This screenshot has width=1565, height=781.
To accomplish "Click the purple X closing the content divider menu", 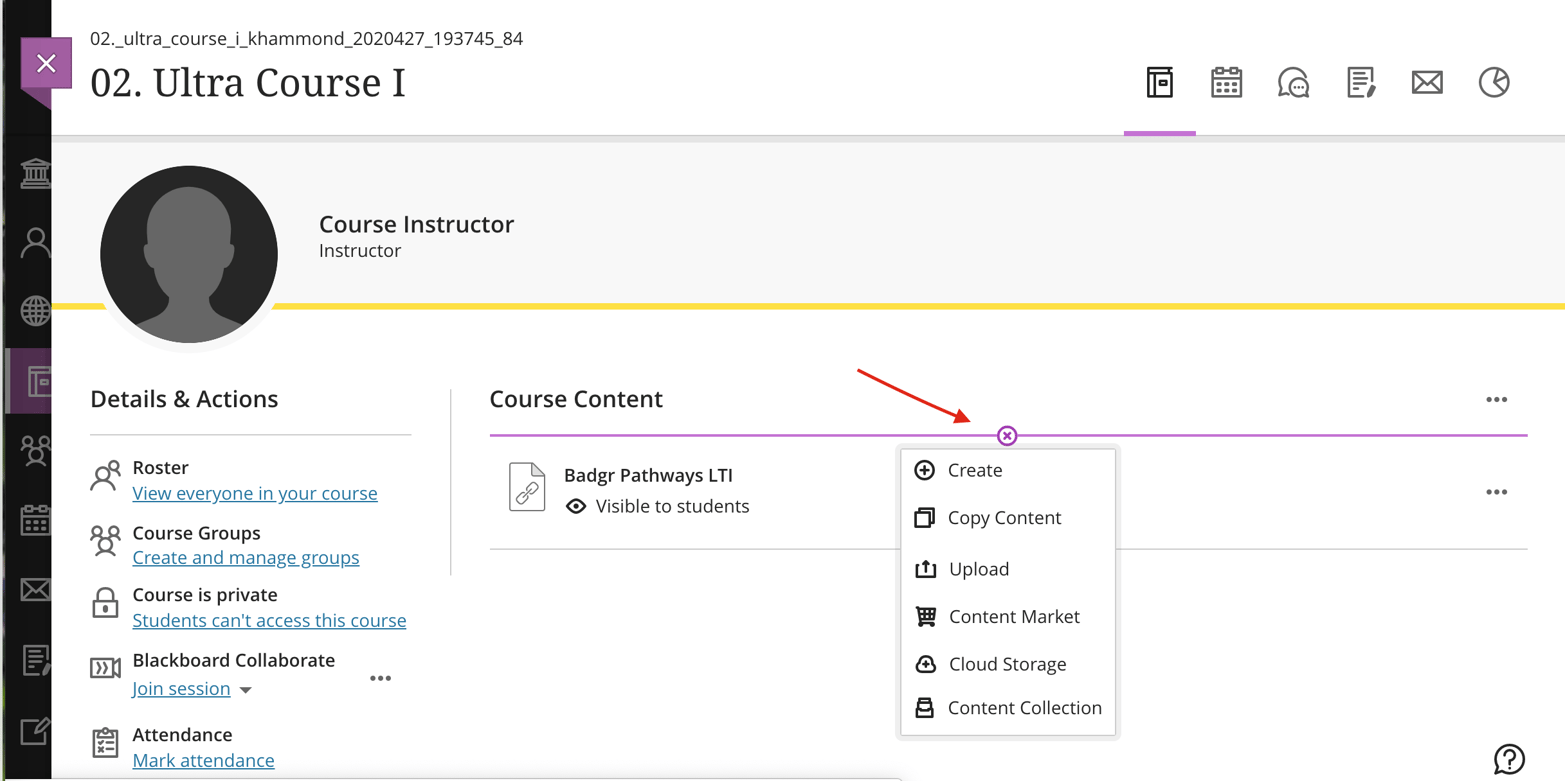I will point(1007,435).
